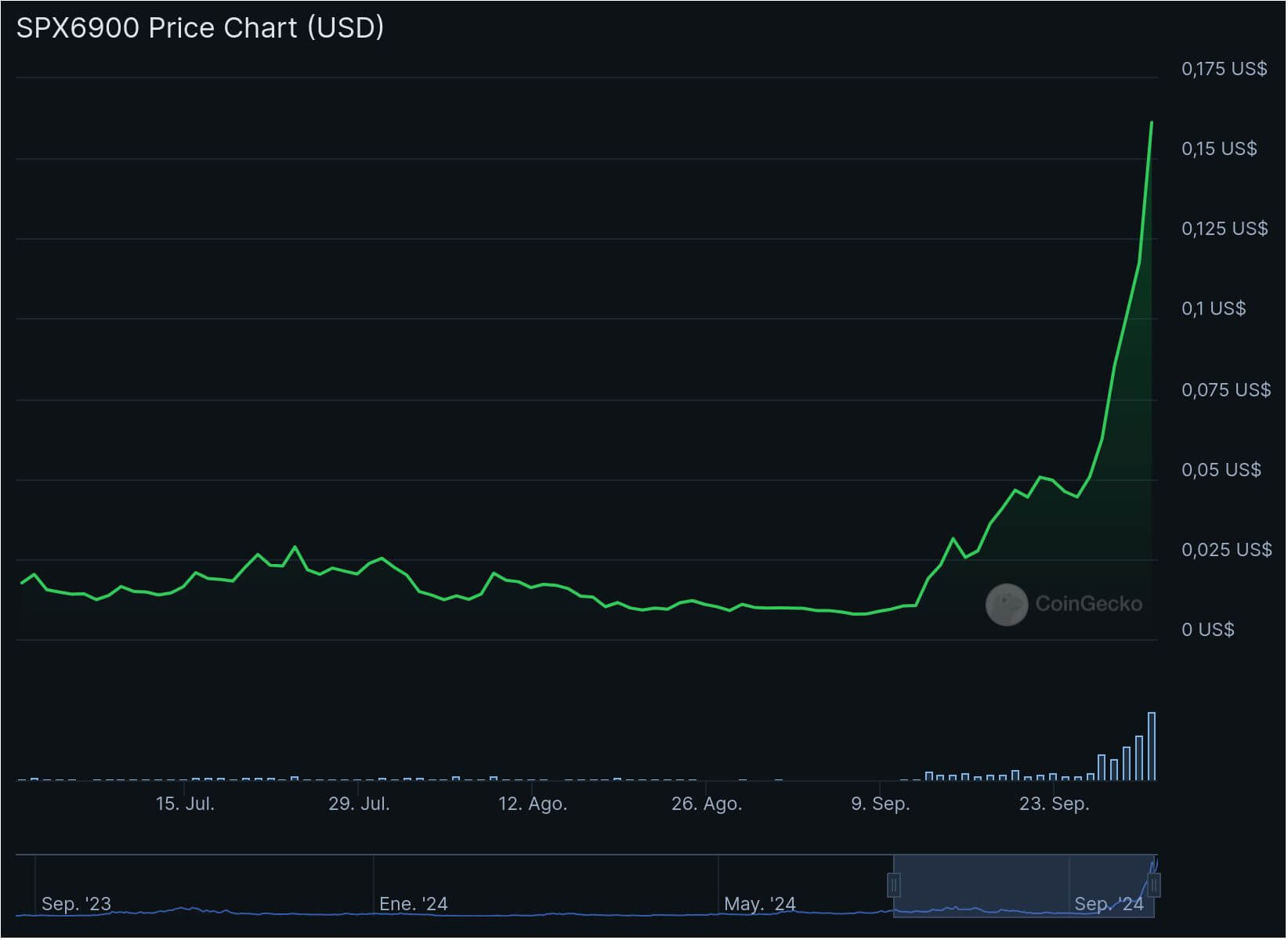Click the 0,075 US$ axis label
1288x940 pixels.
click(1226, 390)
